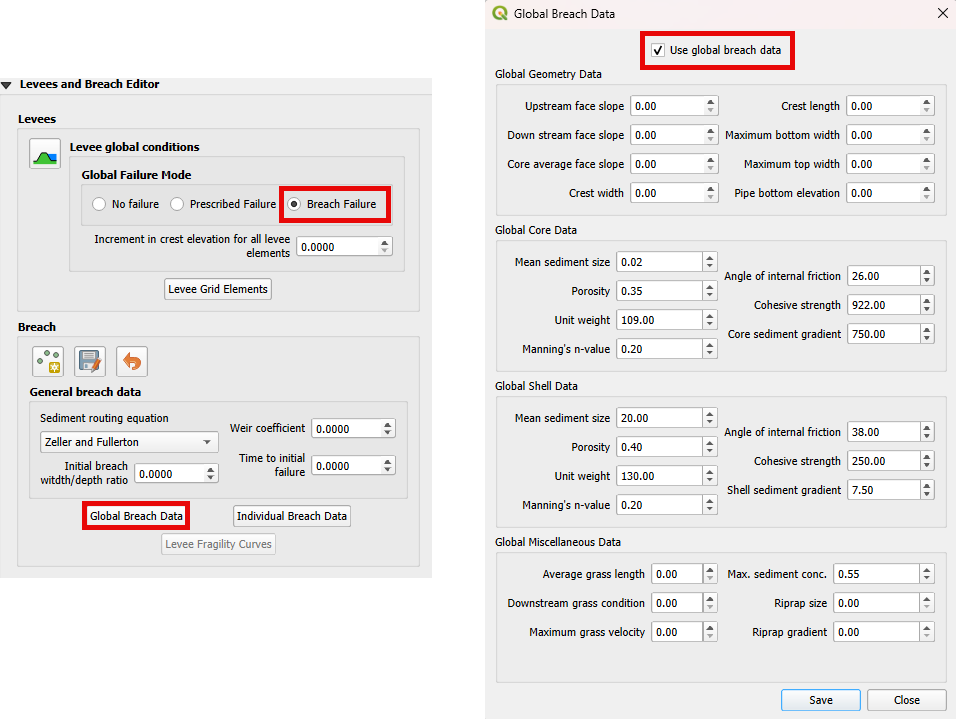
Task: Click the save breach edits icon
Action: 89,361
